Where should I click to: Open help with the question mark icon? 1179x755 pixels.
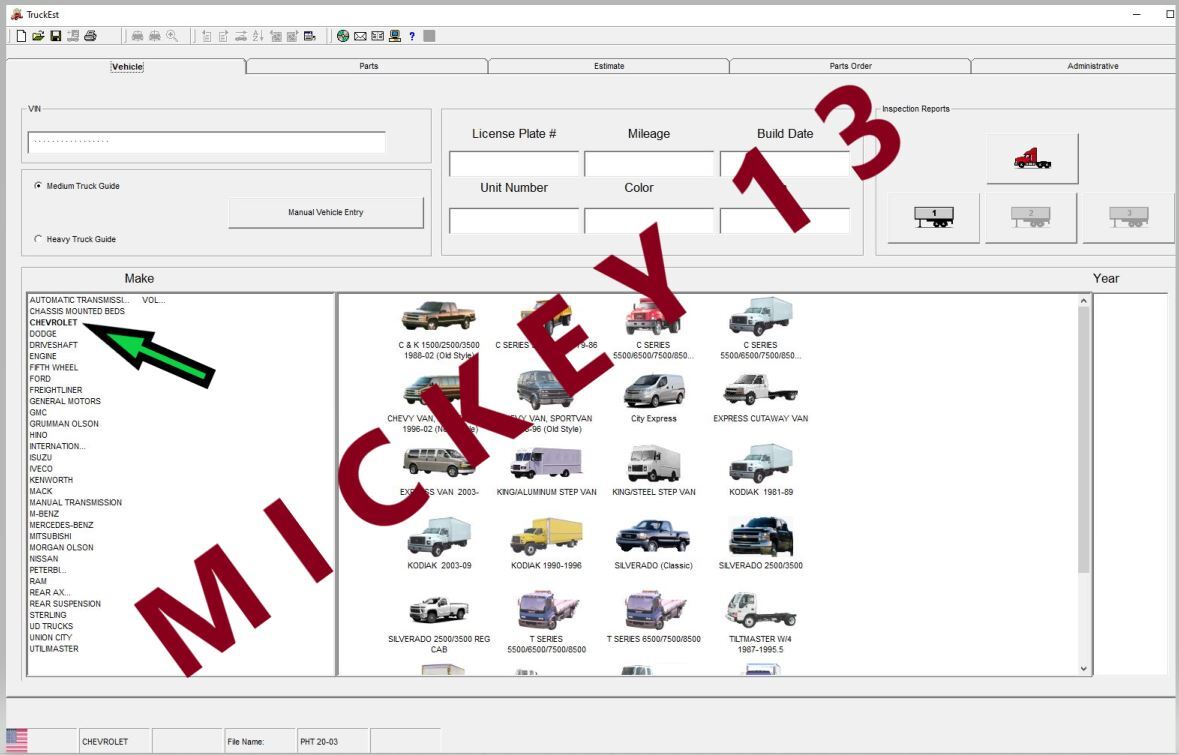click(x=412, y=36)
